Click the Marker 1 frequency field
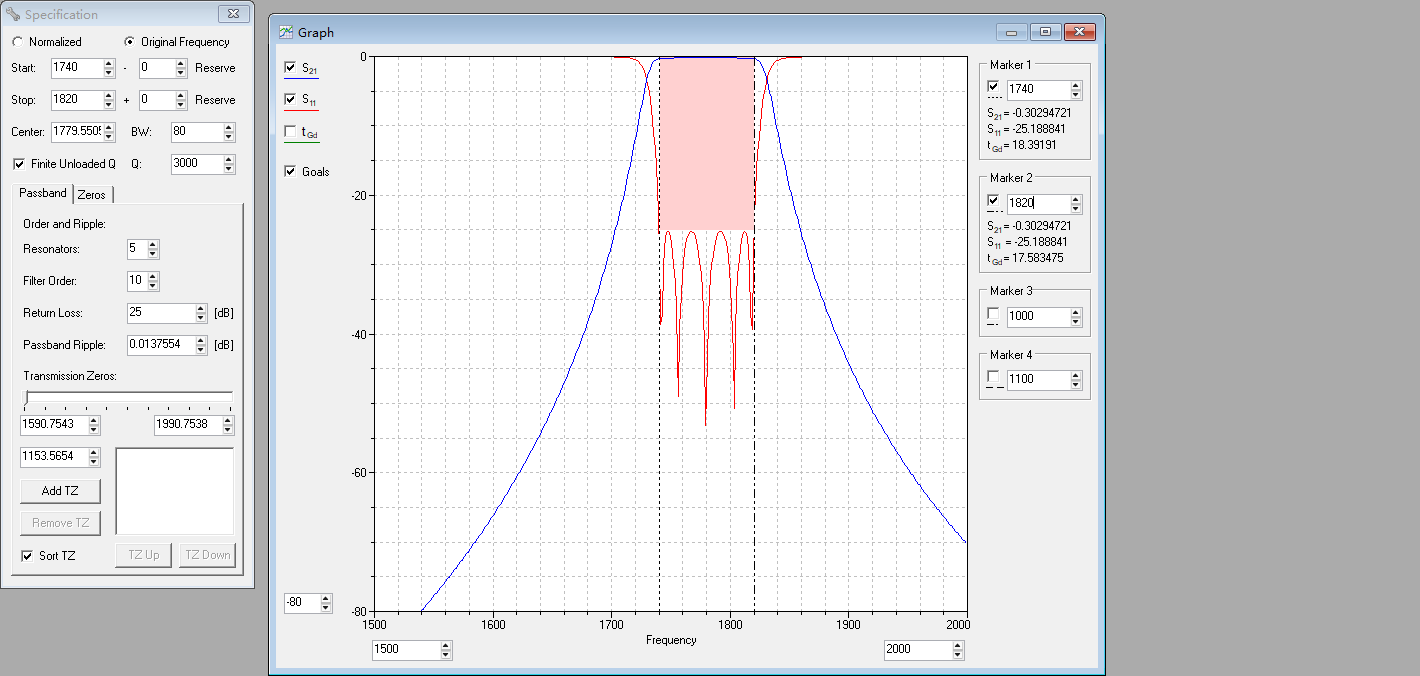The width and height of the screenshot is (1420, 676). point(1037,89)
